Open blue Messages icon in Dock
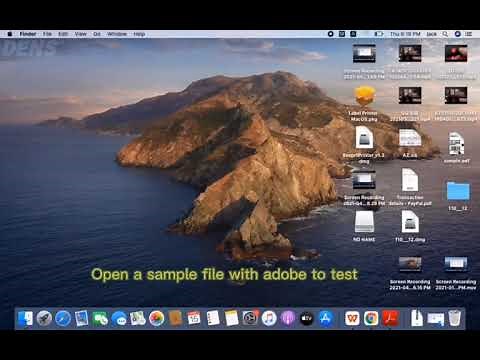Viewport: 480px width, 360px height. pos(119,319)
